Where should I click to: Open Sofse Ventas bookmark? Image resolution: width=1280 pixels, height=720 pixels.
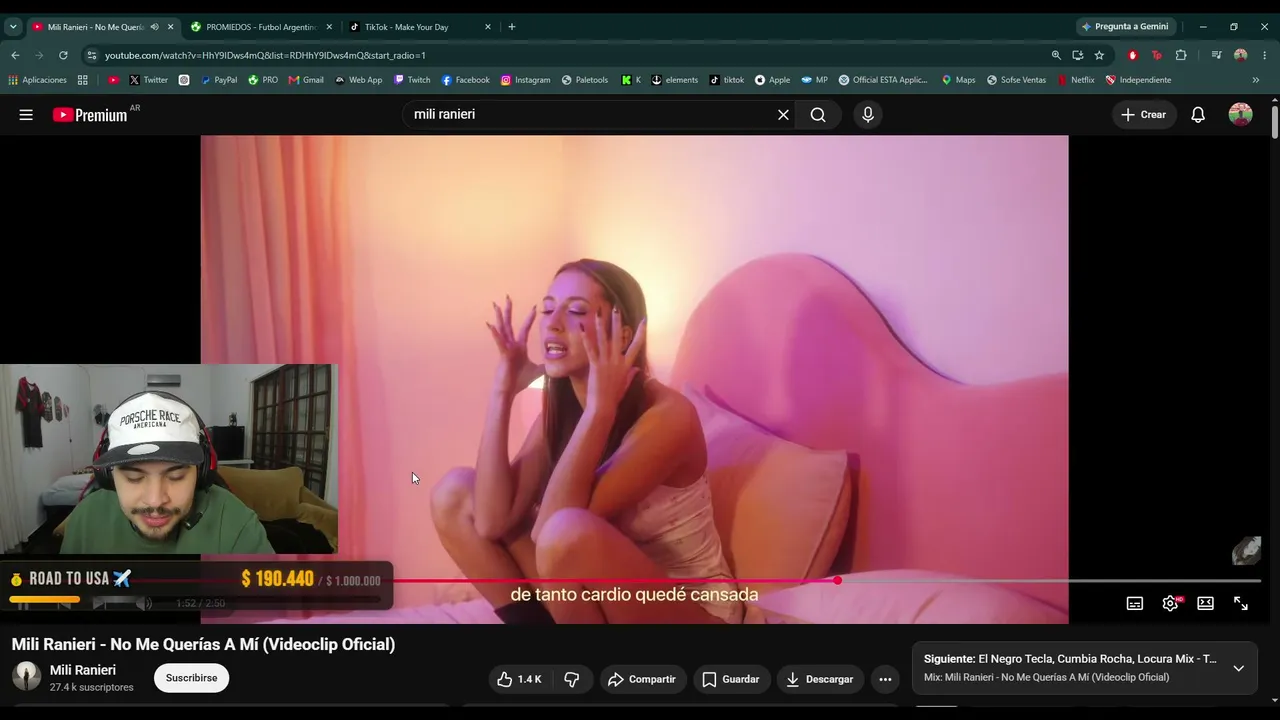1017,80
